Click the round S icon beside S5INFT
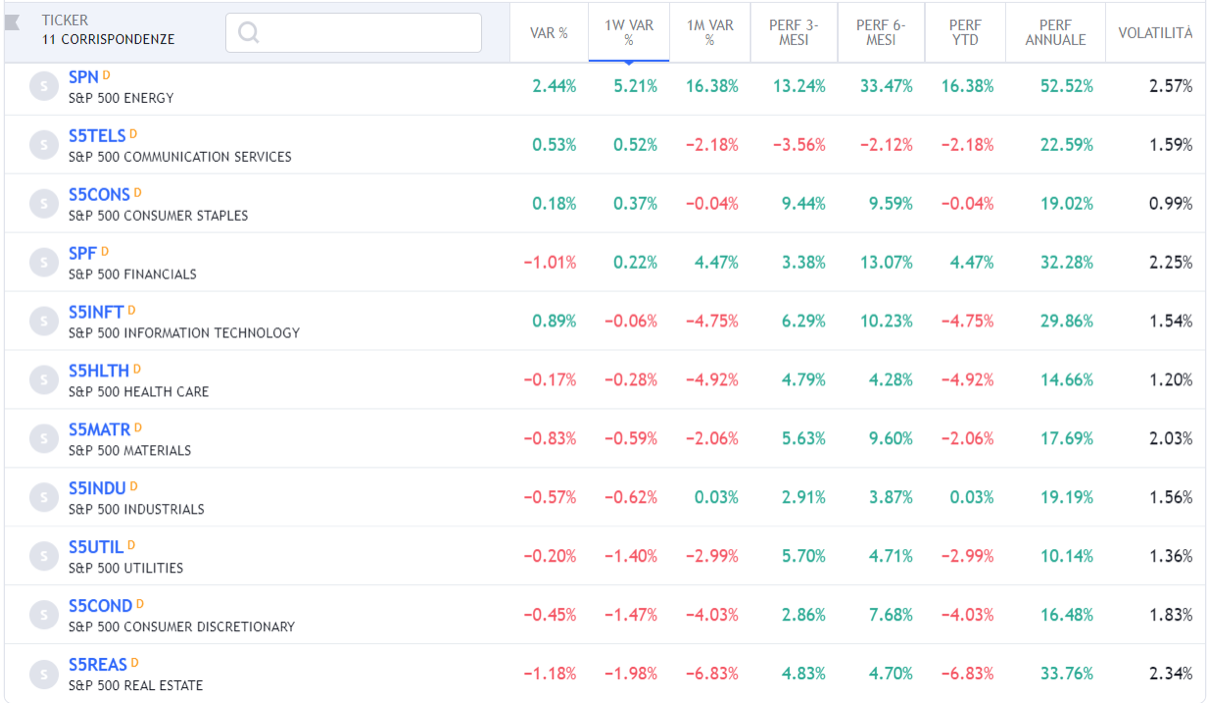1208x706 pixels. [43, 321]
